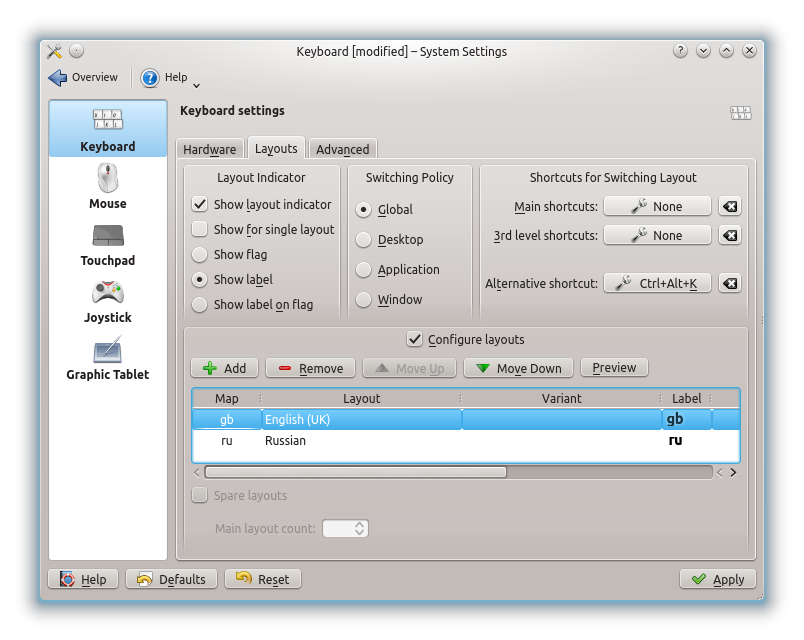Select Graphic Tablet settings
Image resolution: width=804 pixels, height=640 pixels.
107,359
